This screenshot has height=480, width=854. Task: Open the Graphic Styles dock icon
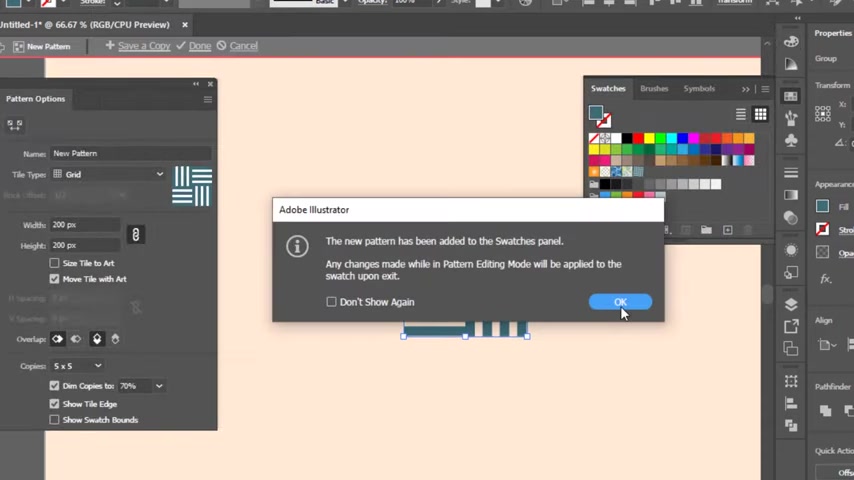coord(791,272)
